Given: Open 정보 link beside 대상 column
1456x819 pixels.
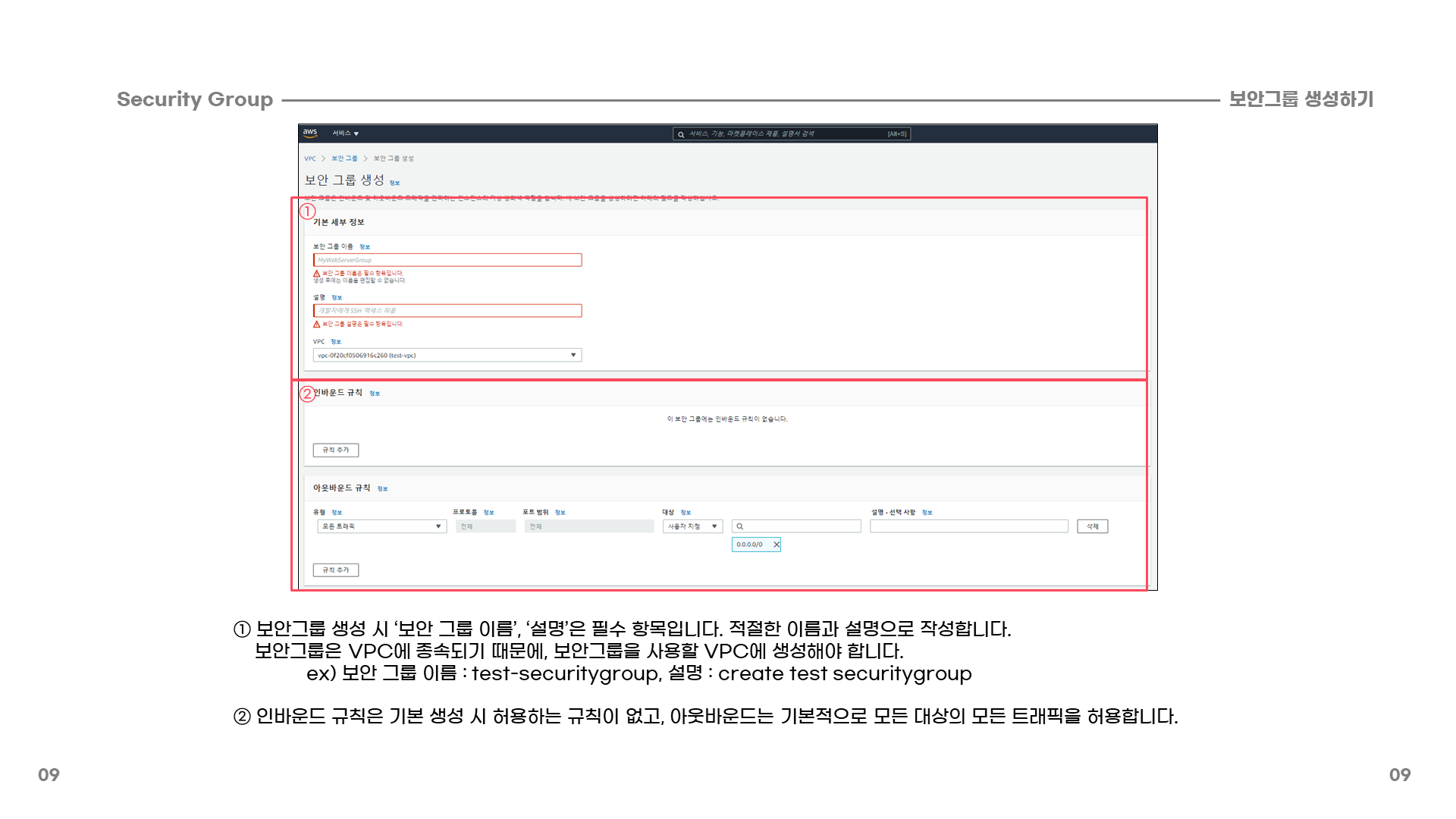Looking at the screenshot, I should [686, 513].
